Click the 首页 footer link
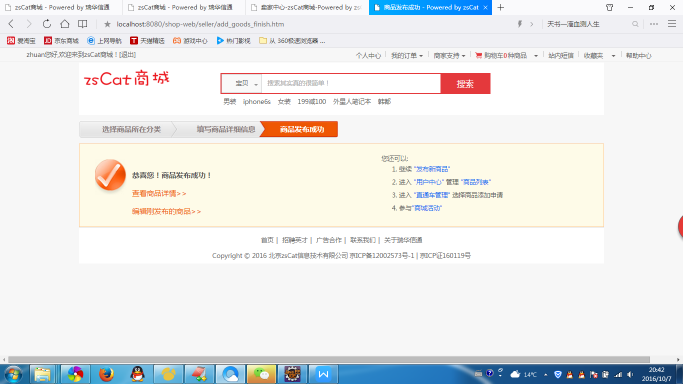Screen dimensions: 683x384 coord(267,240)
